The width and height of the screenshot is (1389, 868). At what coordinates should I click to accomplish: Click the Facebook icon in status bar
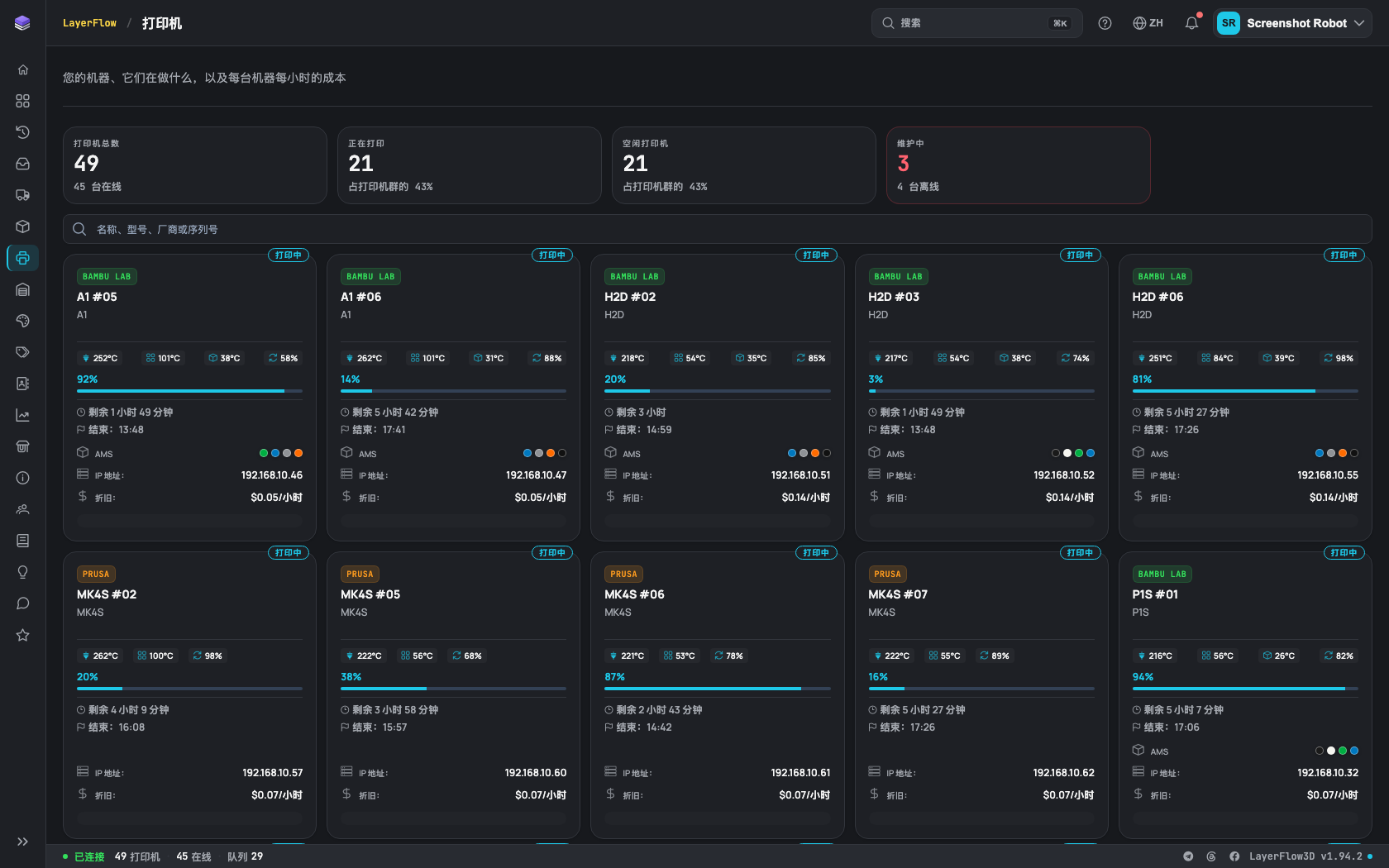[1234, 856]
